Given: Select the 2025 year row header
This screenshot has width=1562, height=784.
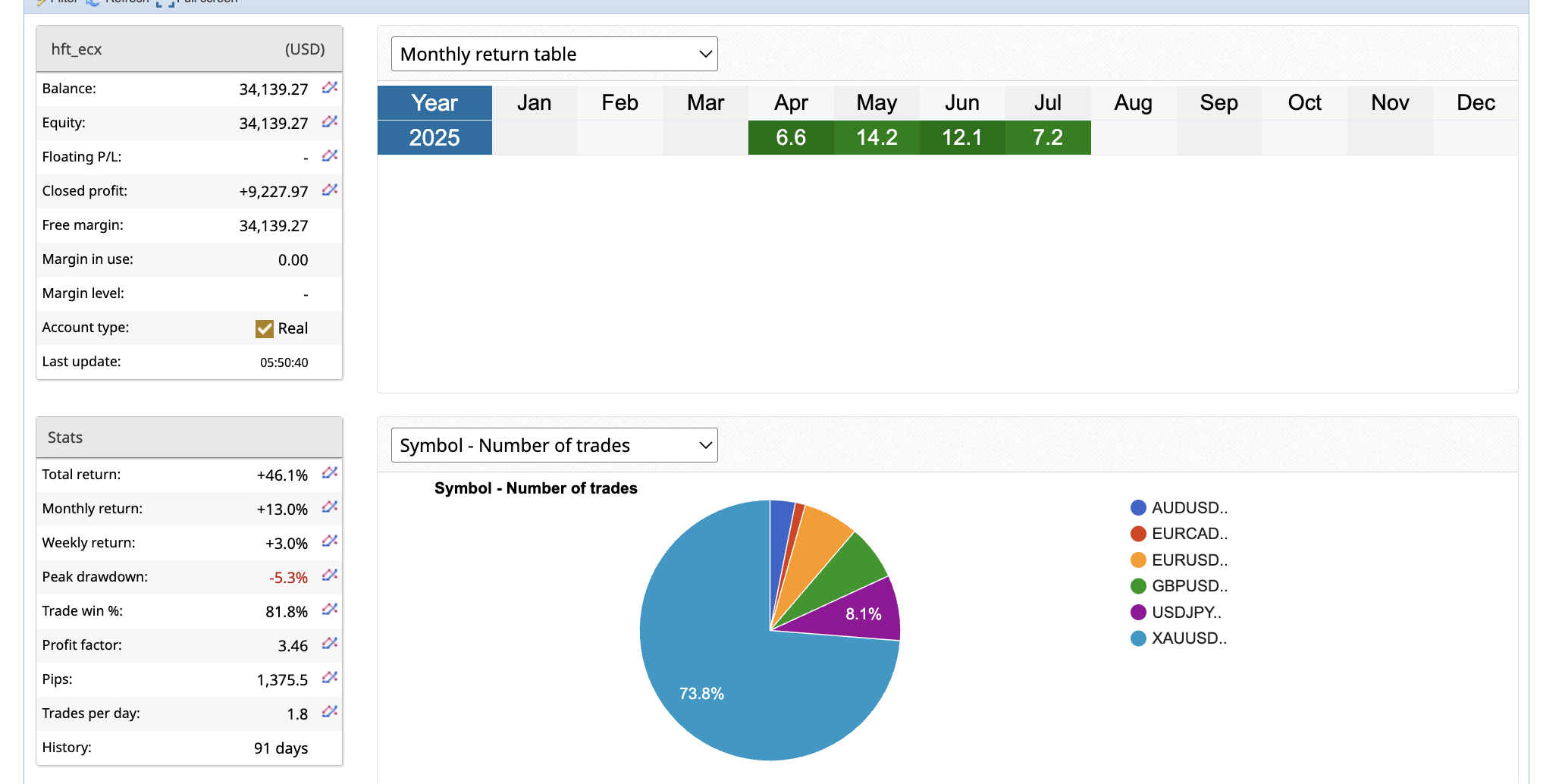Looking at the screenshot, I should pos(434,138).
